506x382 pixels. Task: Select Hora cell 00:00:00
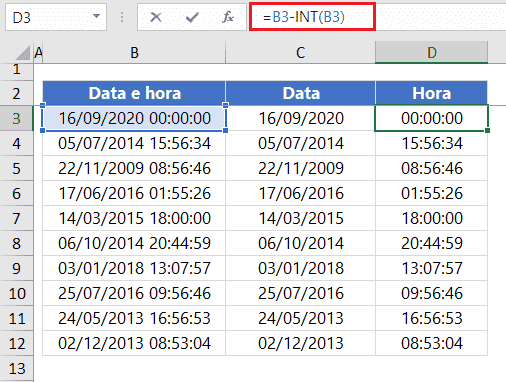431,118
